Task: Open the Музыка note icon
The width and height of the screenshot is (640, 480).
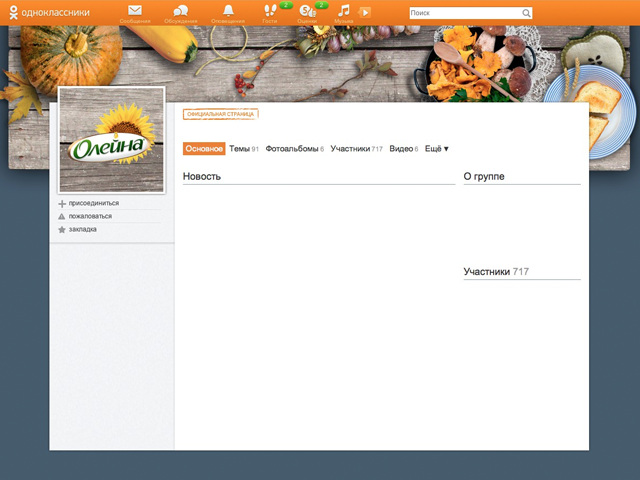Action: pos(344,10)
